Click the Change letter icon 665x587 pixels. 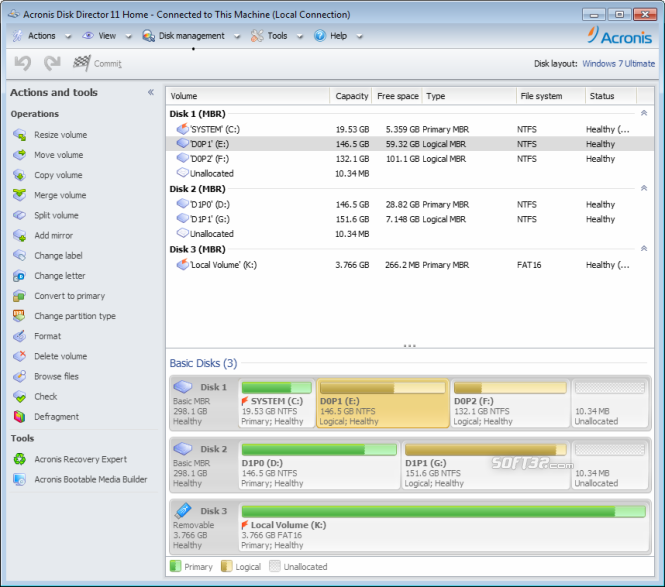pyautogui.click(x=20, y=276)
